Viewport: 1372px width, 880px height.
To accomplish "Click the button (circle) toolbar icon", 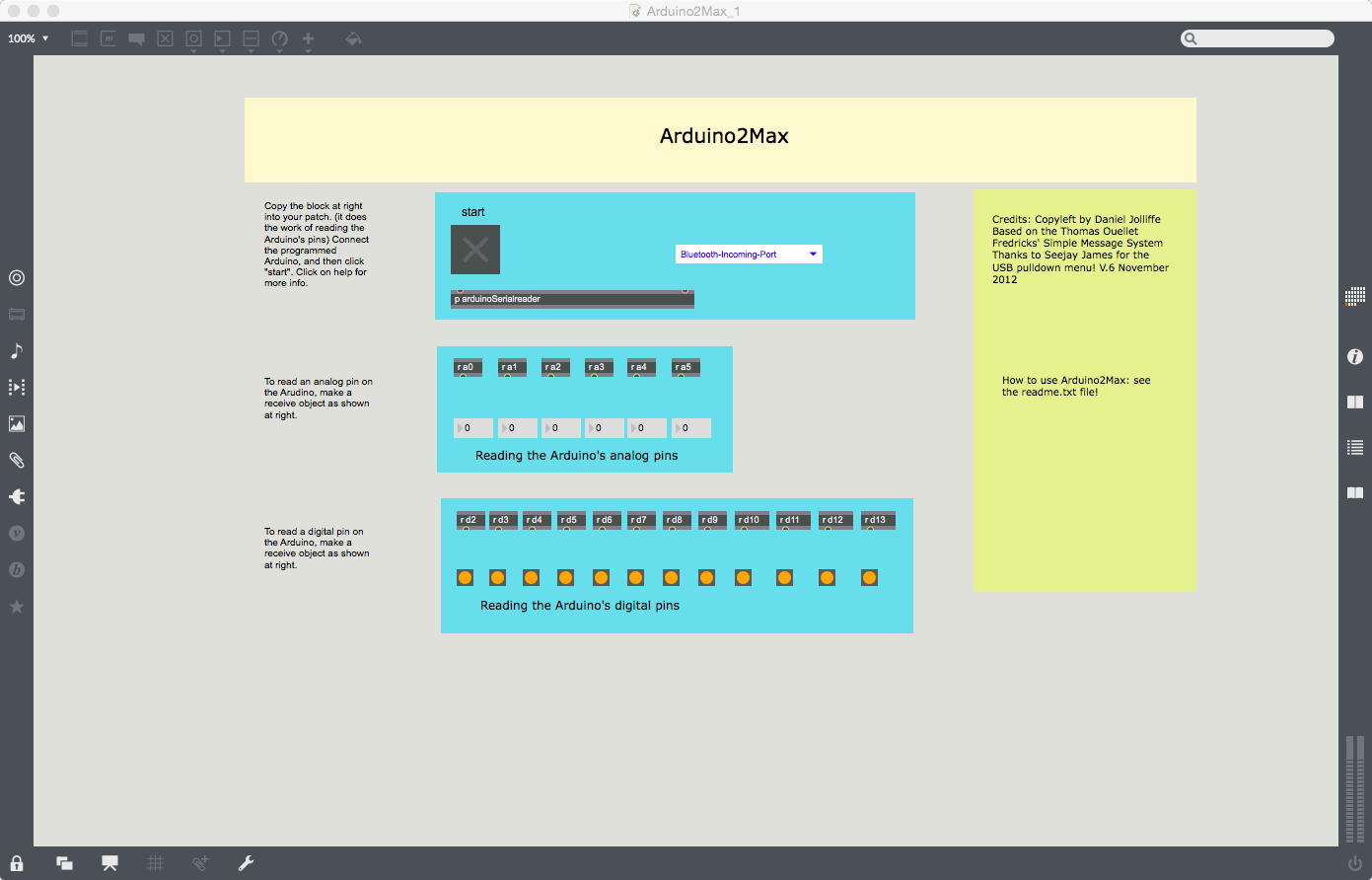I will (193, 38).
